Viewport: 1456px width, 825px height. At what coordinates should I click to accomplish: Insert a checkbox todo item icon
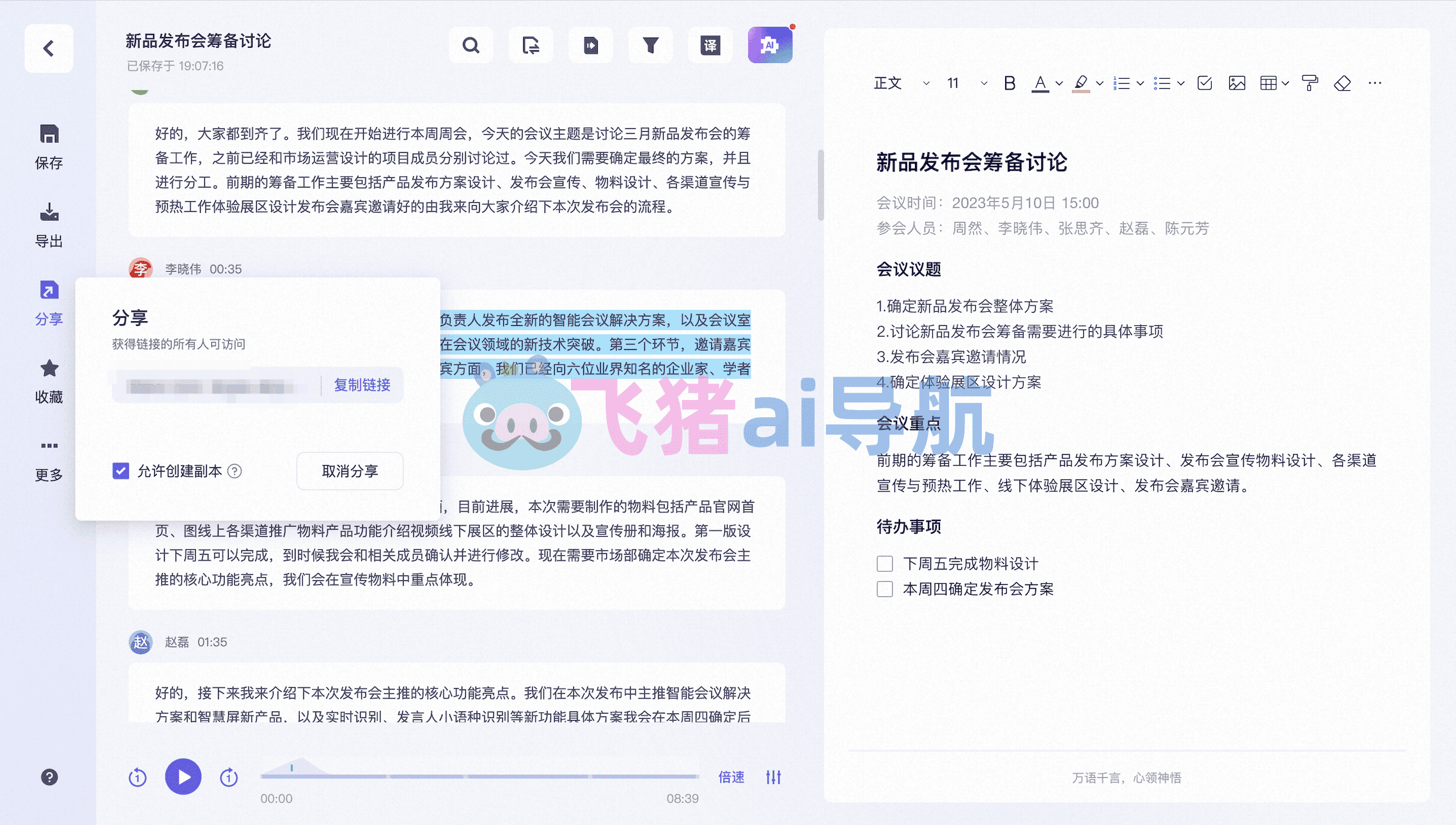click(x=1205, y=83)
